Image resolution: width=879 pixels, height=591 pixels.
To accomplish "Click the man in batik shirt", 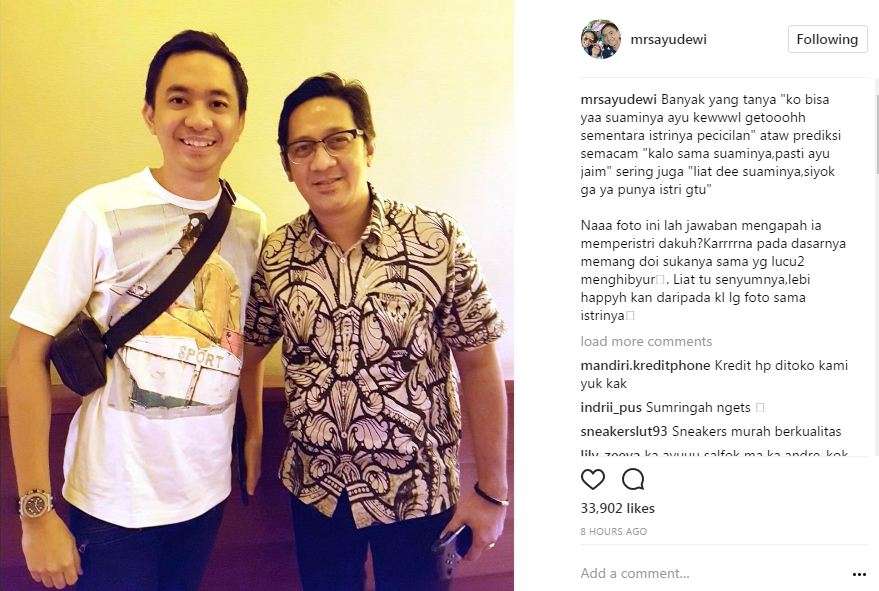I will (x=374, y=336).
